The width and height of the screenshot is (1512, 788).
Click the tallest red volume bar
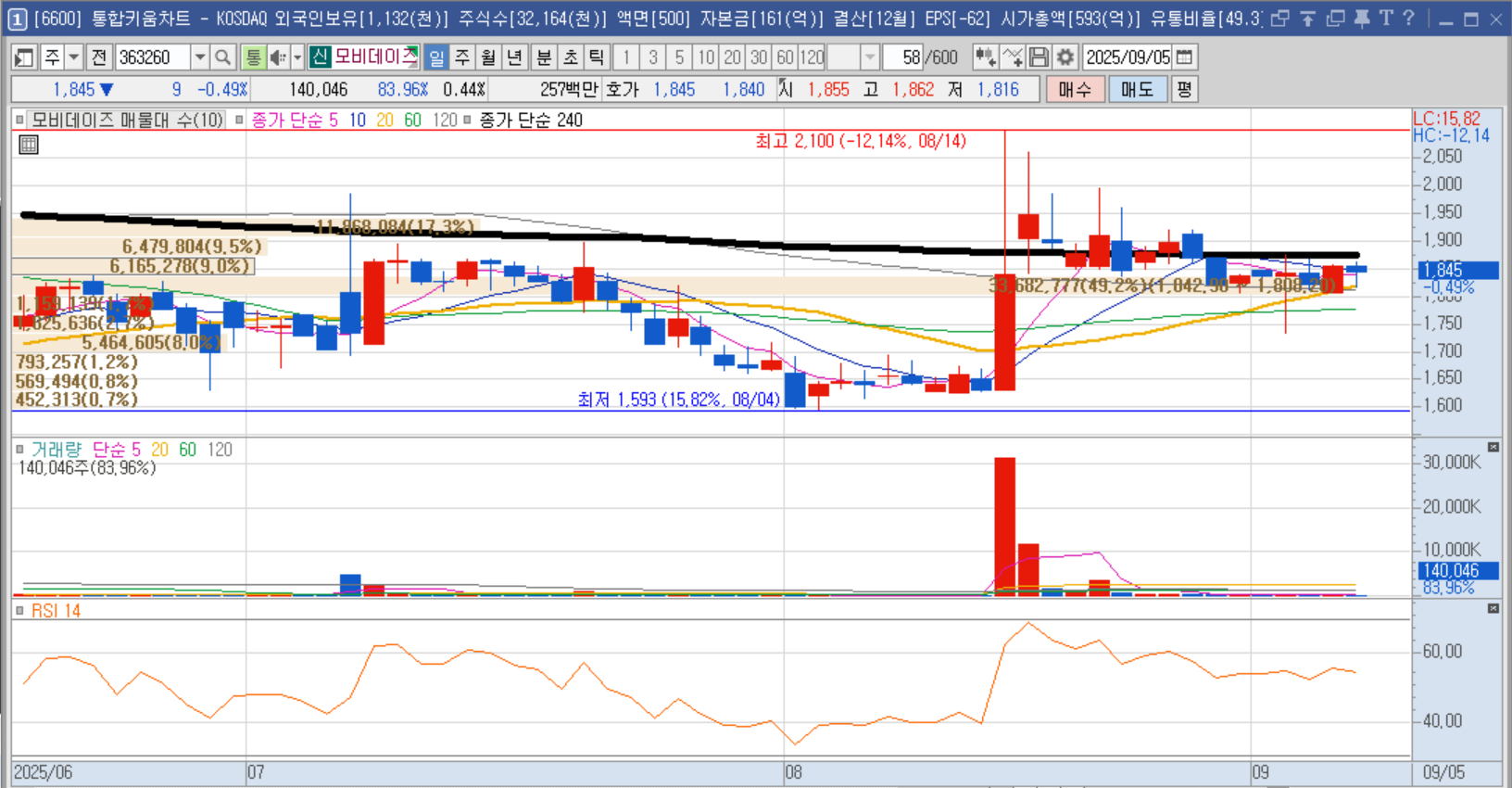pos(1004,526)
